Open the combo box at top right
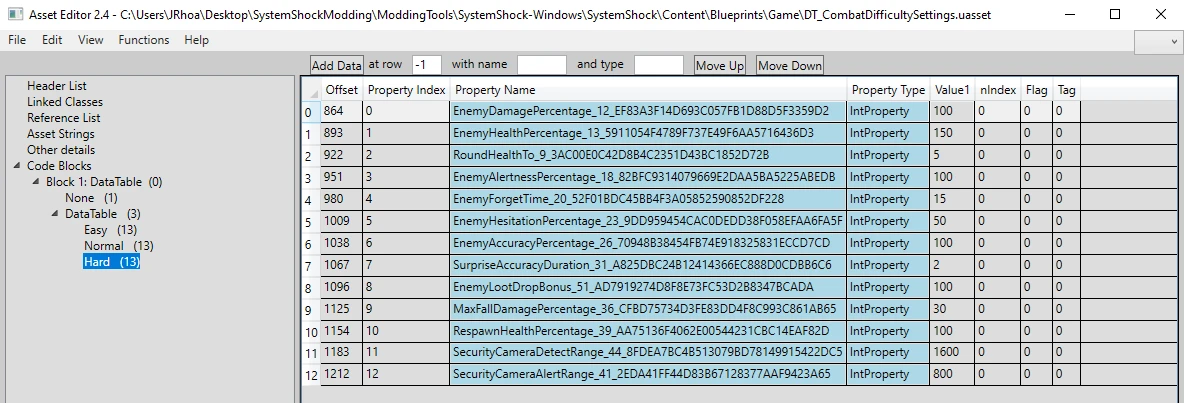 (1159, 44)
